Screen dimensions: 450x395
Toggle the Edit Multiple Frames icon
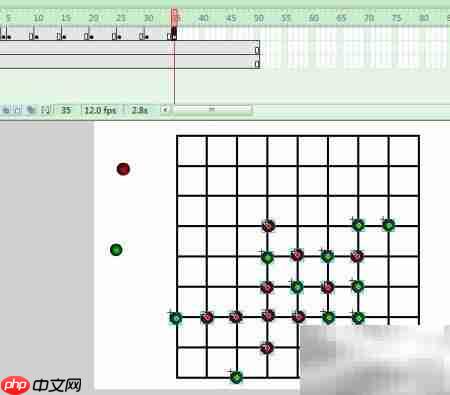(x=31, y=110)
